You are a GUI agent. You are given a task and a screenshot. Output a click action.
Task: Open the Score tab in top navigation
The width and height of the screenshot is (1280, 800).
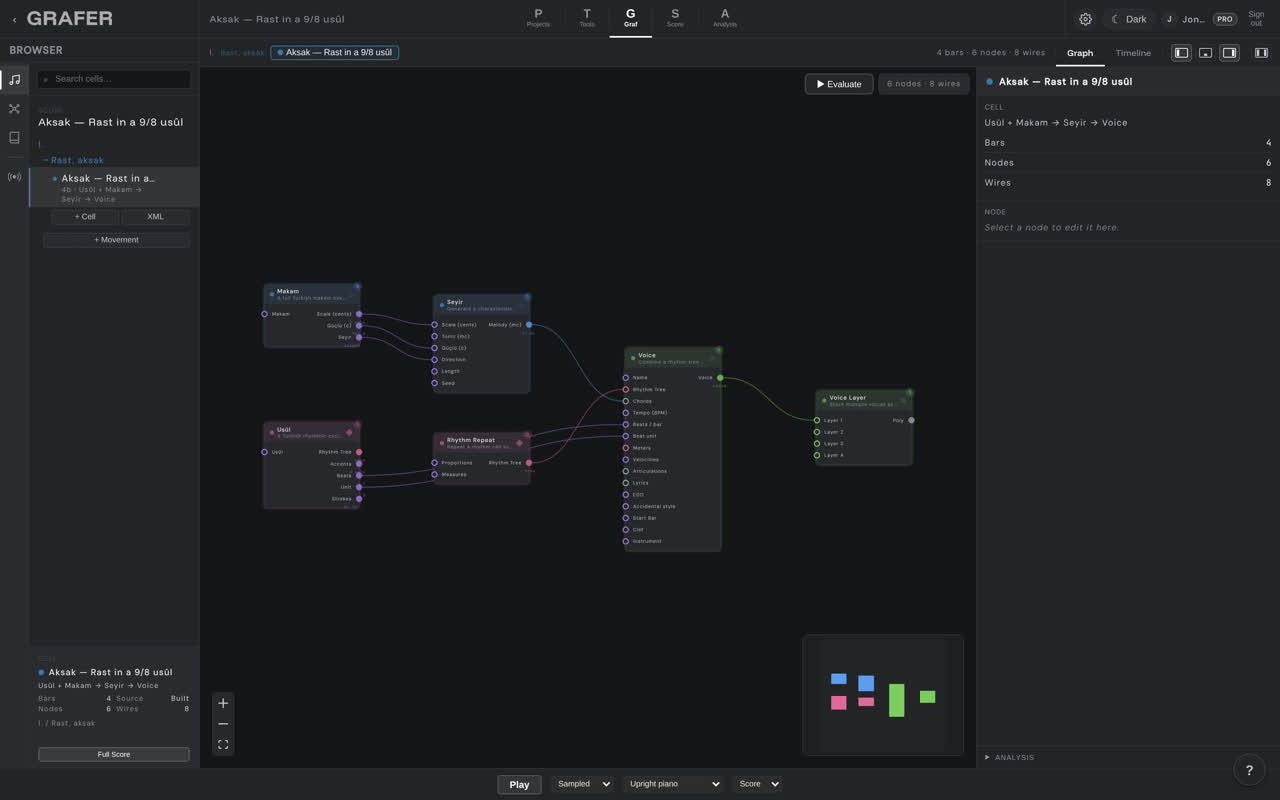pyautogui.click(x=675, y=19)
